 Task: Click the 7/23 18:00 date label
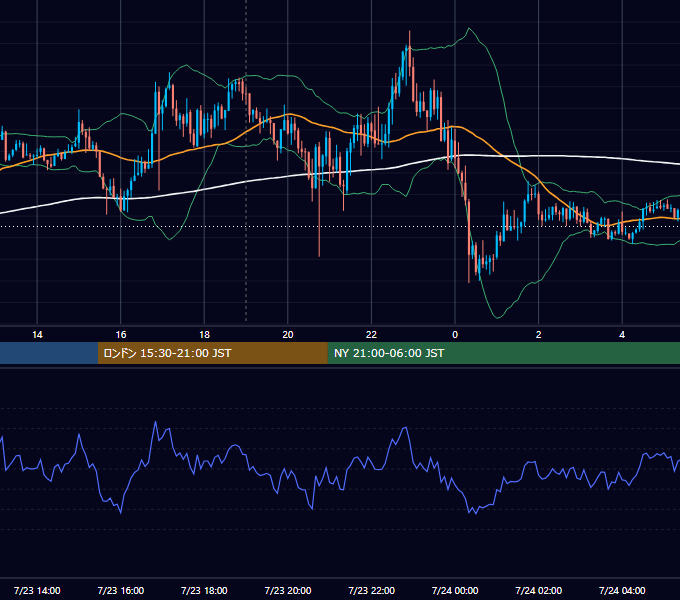(204, 590)
